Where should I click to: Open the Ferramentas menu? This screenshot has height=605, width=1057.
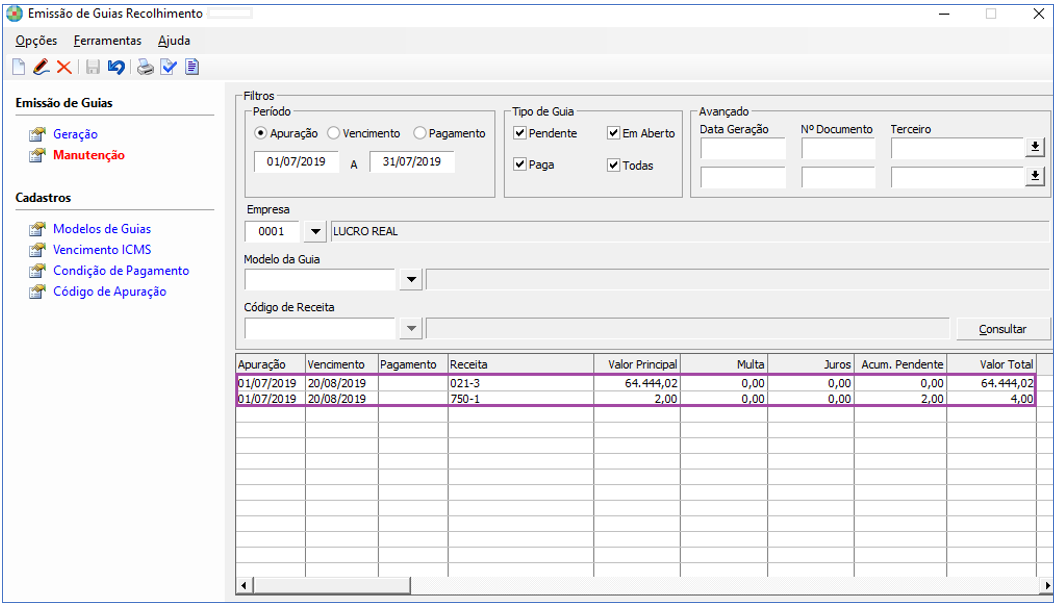pyautogui.click(x=108, y=40)
